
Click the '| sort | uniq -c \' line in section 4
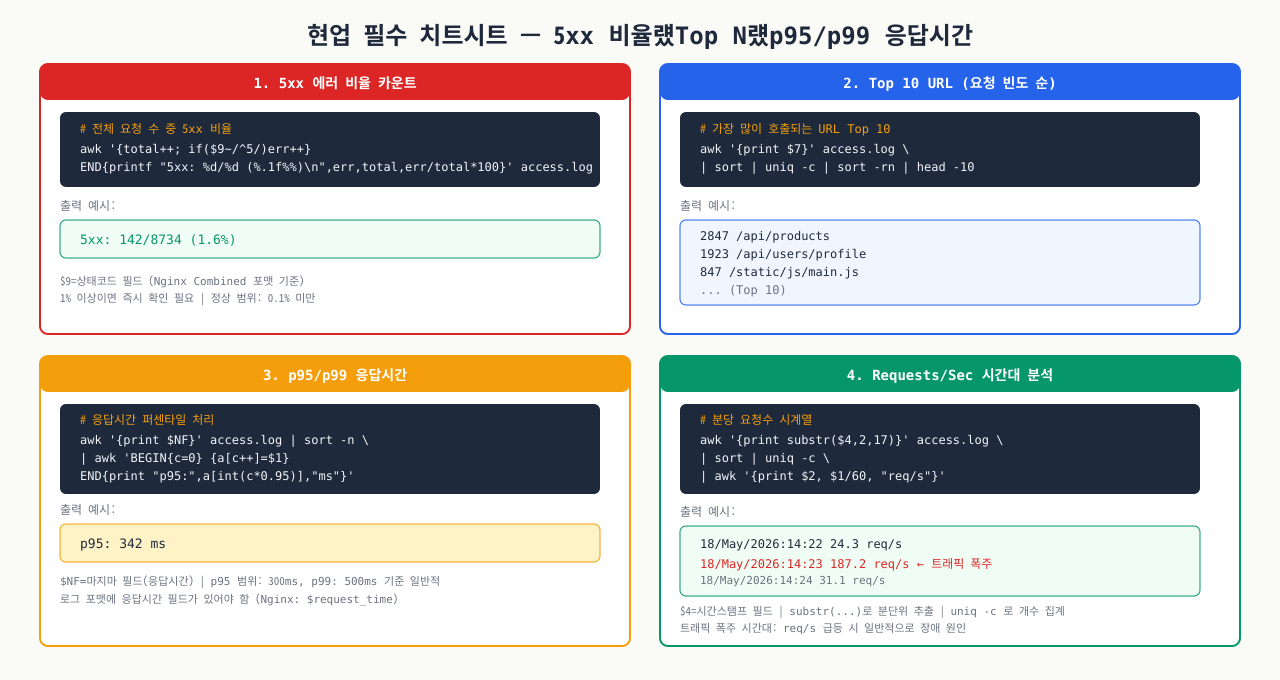point(765,457)
